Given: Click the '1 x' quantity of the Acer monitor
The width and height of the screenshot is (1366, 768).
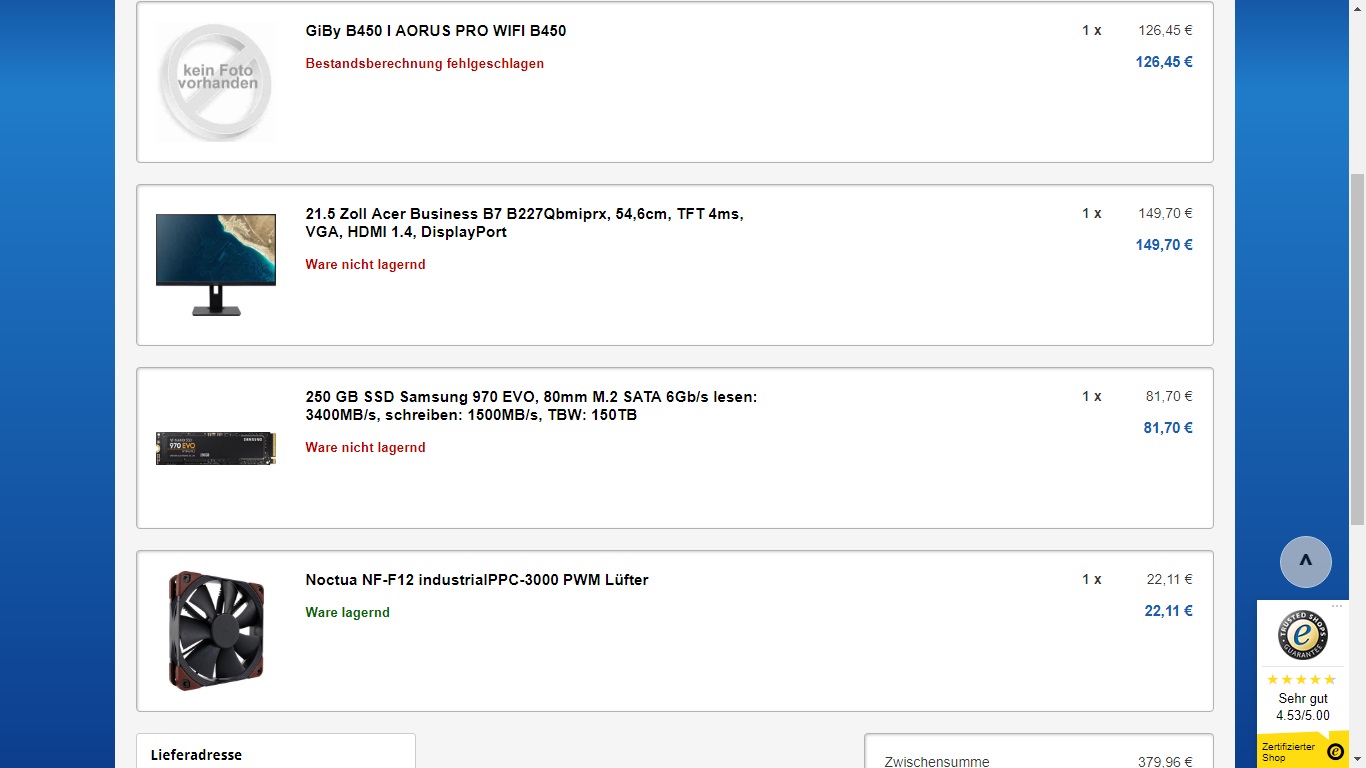Looking at the screenshot, I should point(1092,214).
